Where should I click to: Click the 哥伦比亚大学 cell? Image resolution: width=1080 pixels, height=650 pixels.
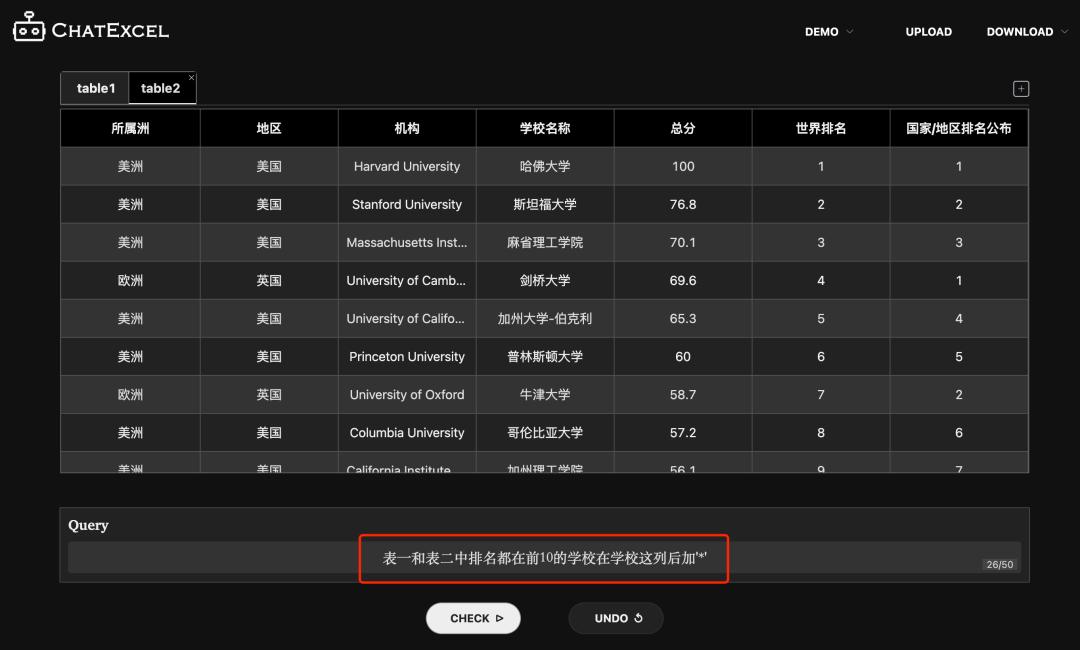coord(545,432)
